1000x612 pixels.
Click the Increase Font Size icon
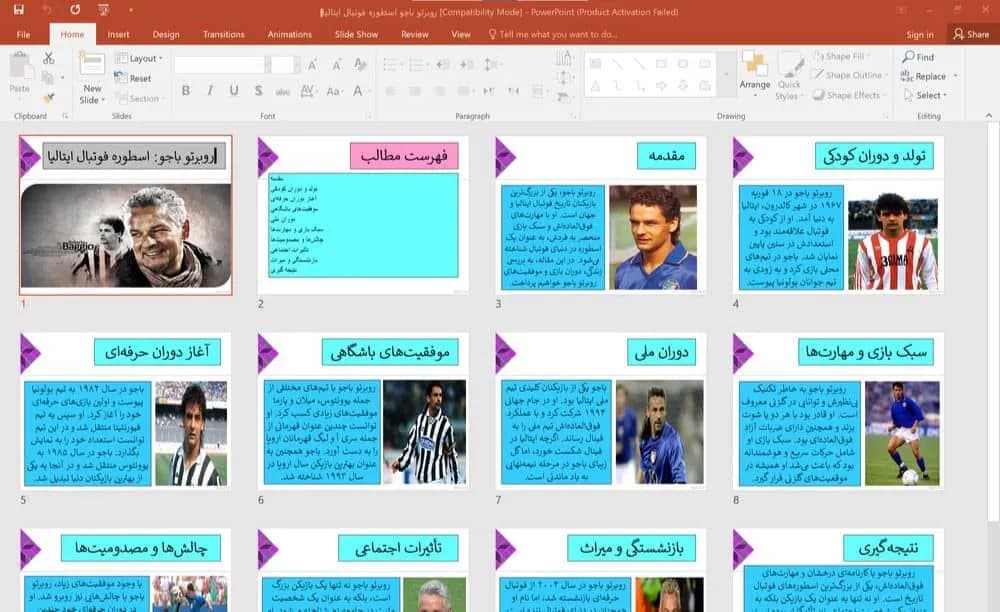click(x=312, y=64)
